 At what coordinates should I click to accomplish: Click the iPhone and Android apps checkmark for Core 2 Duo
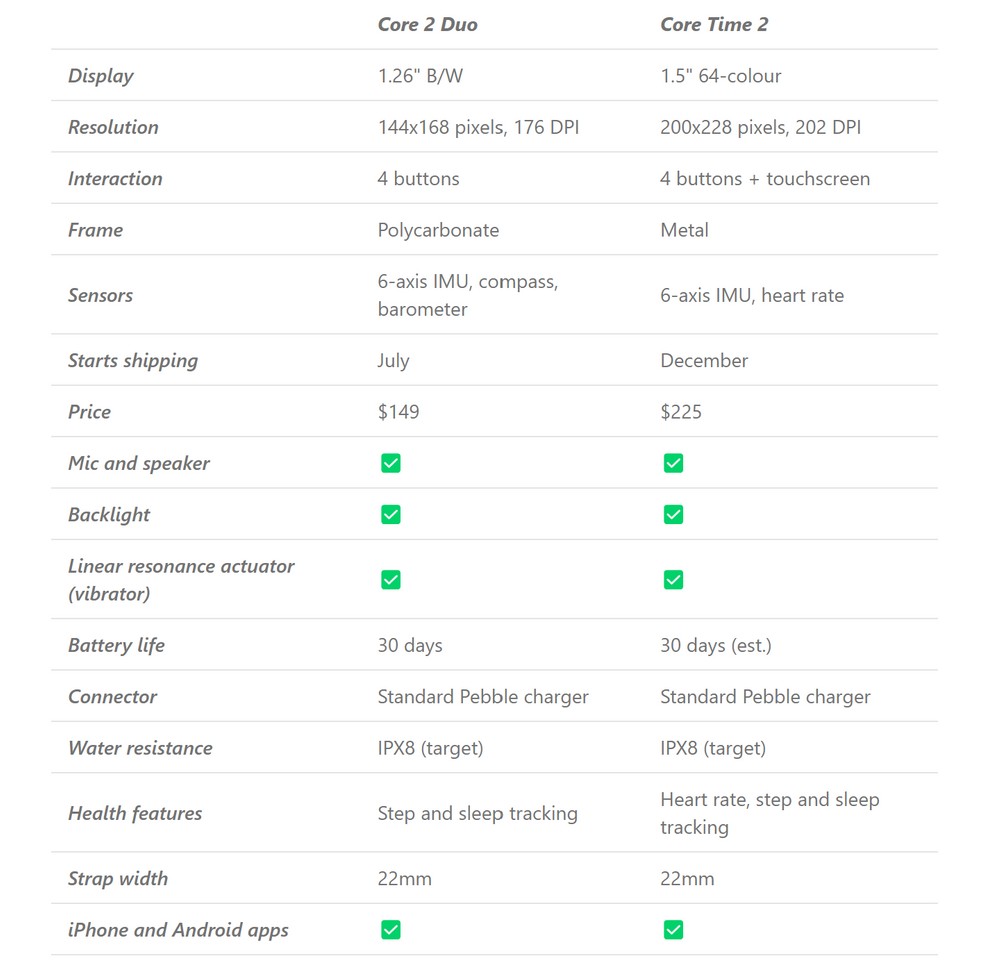(x=391, y=930)
